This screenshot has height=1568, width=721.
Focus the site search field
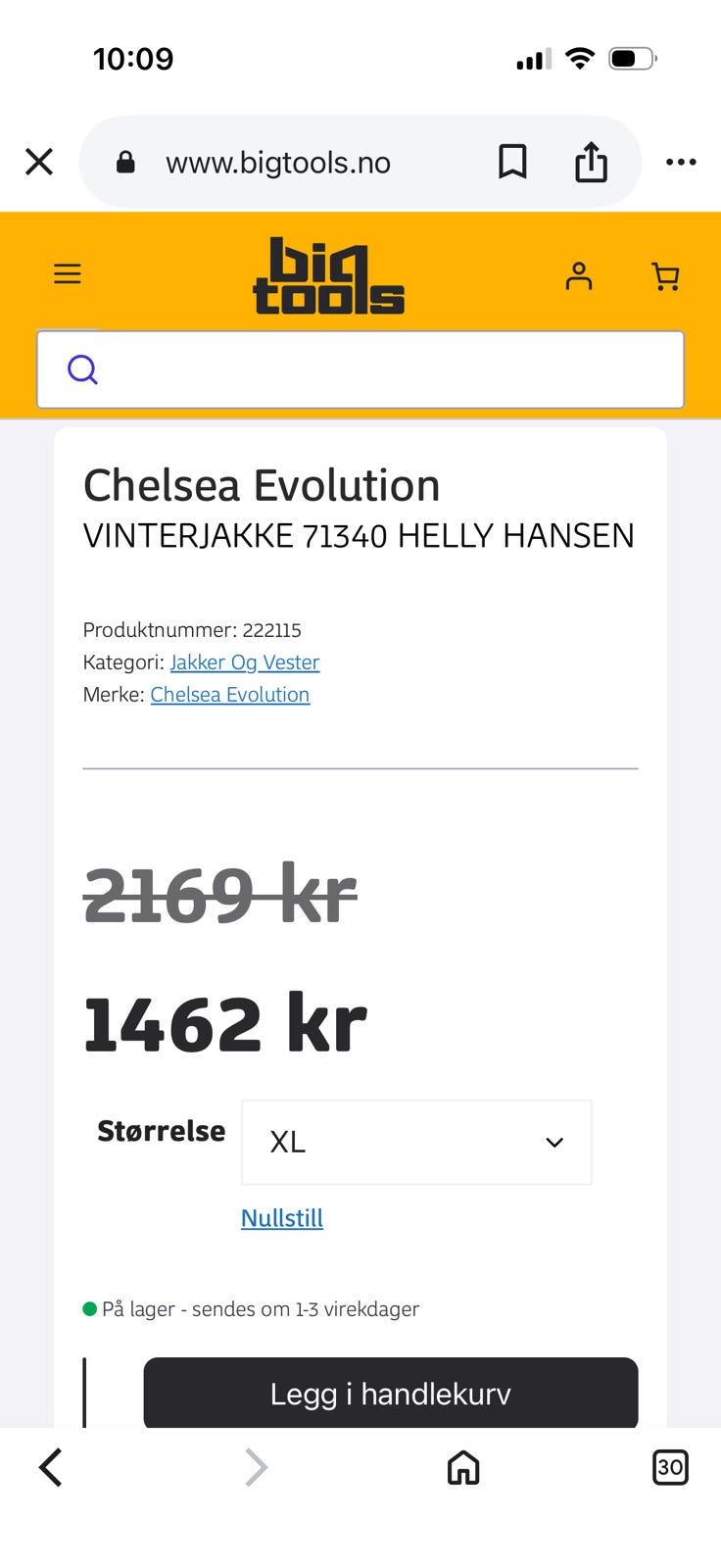click(x=360, y=369)
